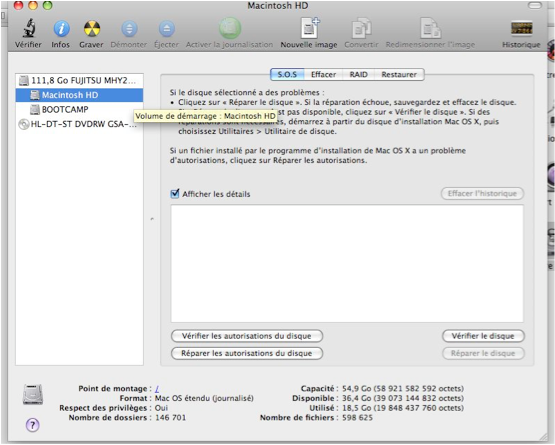Image resolution: width=555 pixels, height=445 pixels.
Task: Open help with the purple question mark
Action: pos(33,425)
